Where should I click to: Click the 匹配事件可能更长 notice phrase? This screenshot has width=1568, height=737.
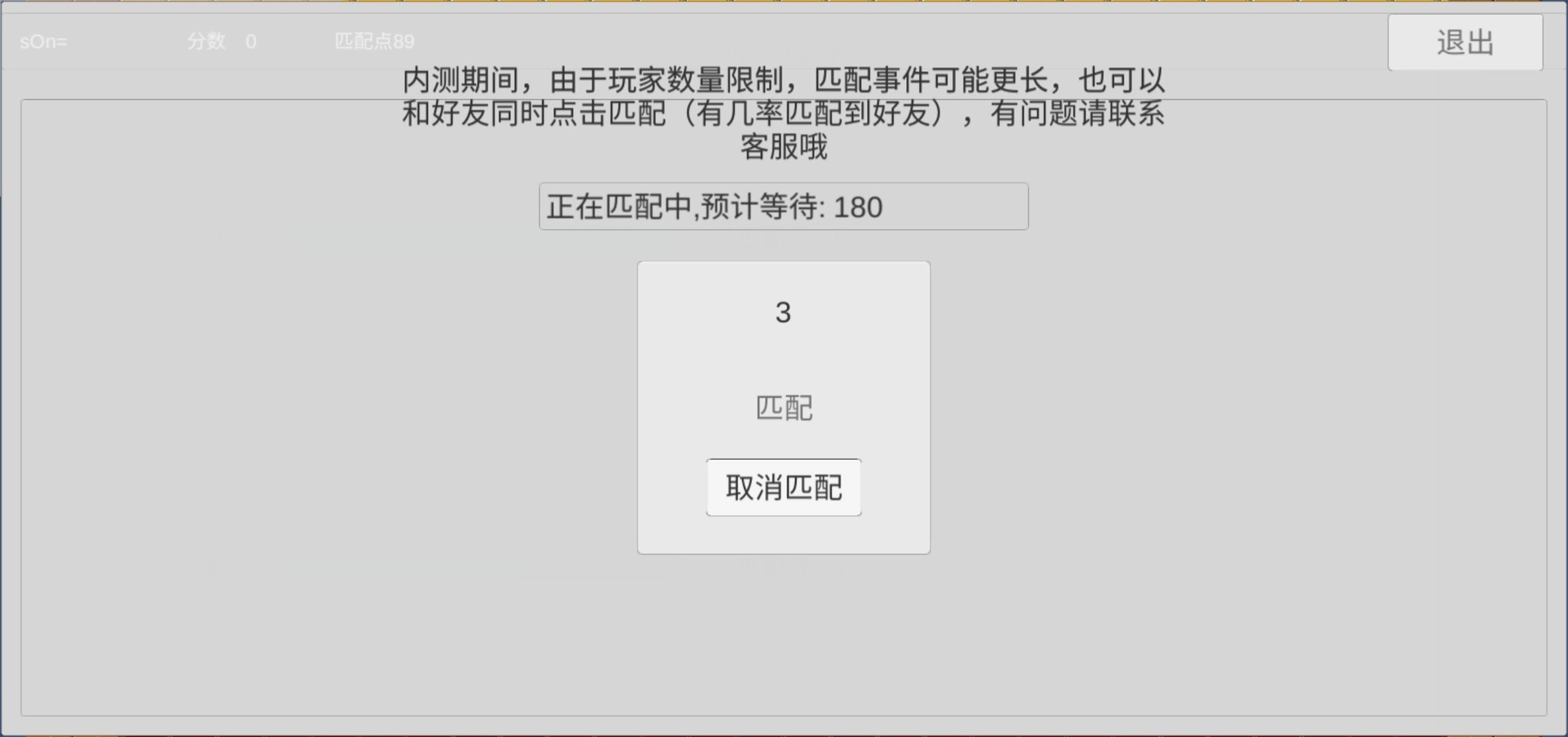click(931, 81)
